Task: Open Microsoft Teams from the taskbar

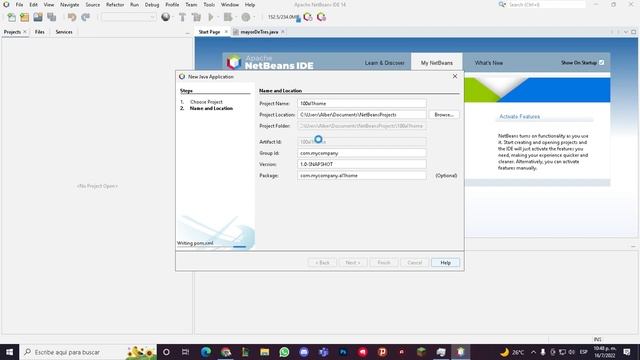Action: (323, 352)
